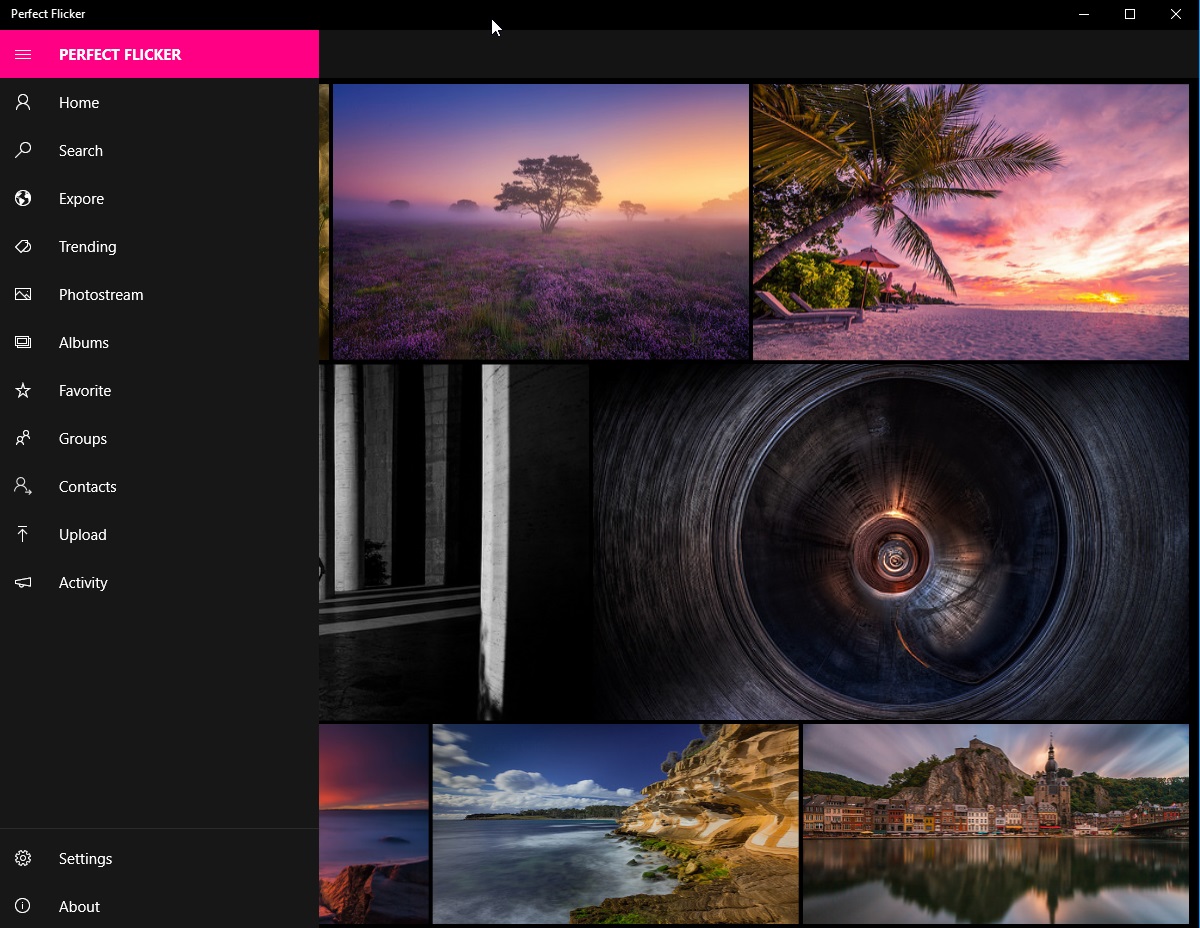This screenshot has width=1200, height=928.
Task: Click the Trending tag icon
Action: pyautogui.click(x=23, y=246)
